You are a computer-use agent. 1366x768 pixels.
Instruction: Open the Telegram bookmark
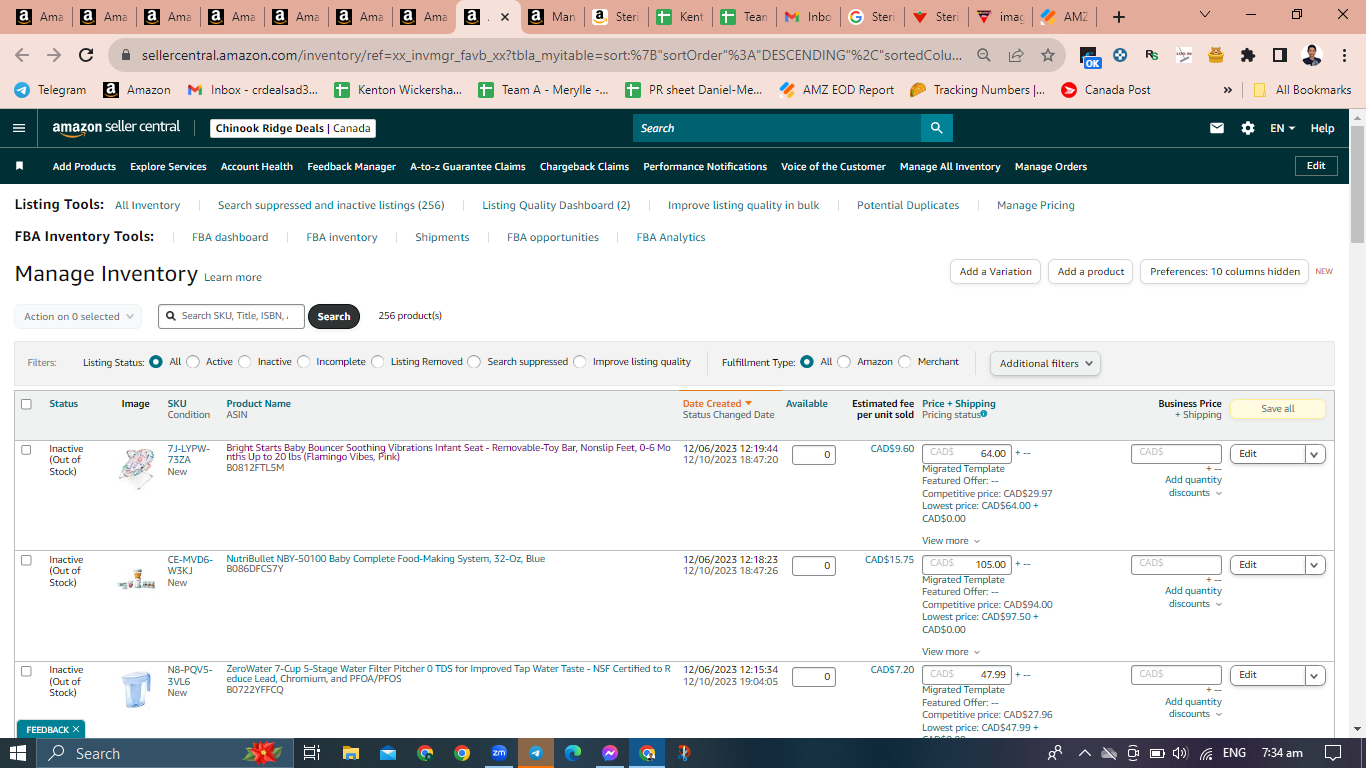(50, 89)
